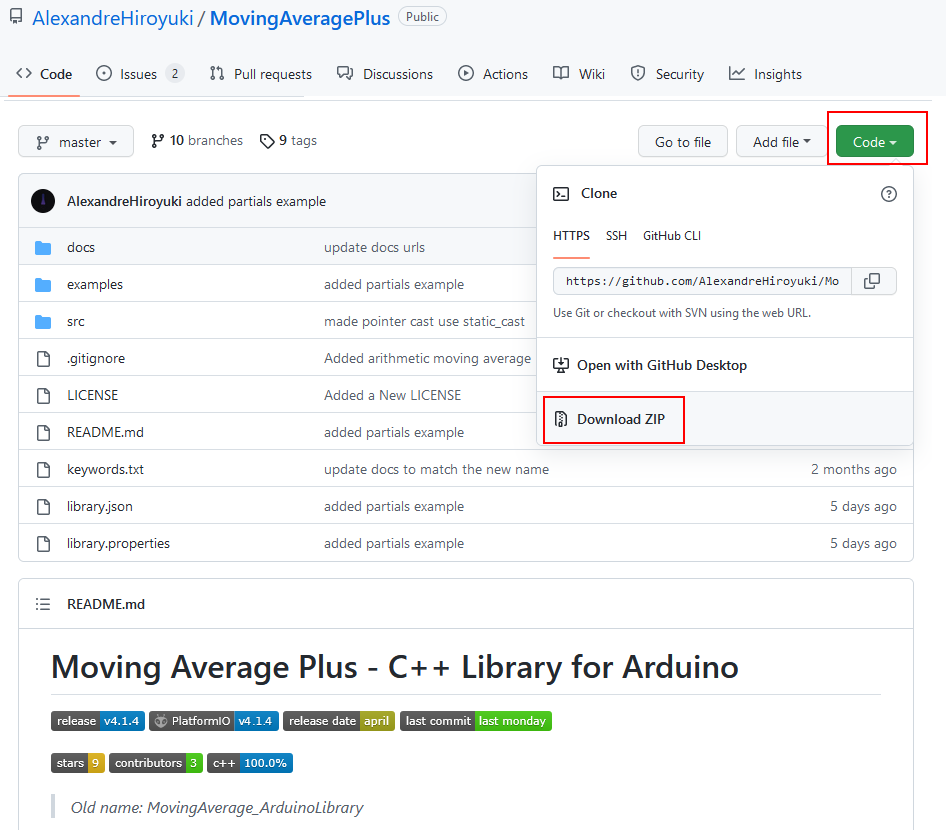Viewport: 946px width, 830px height.
Task: Open the .gitignore file
Action: (96, 359)
